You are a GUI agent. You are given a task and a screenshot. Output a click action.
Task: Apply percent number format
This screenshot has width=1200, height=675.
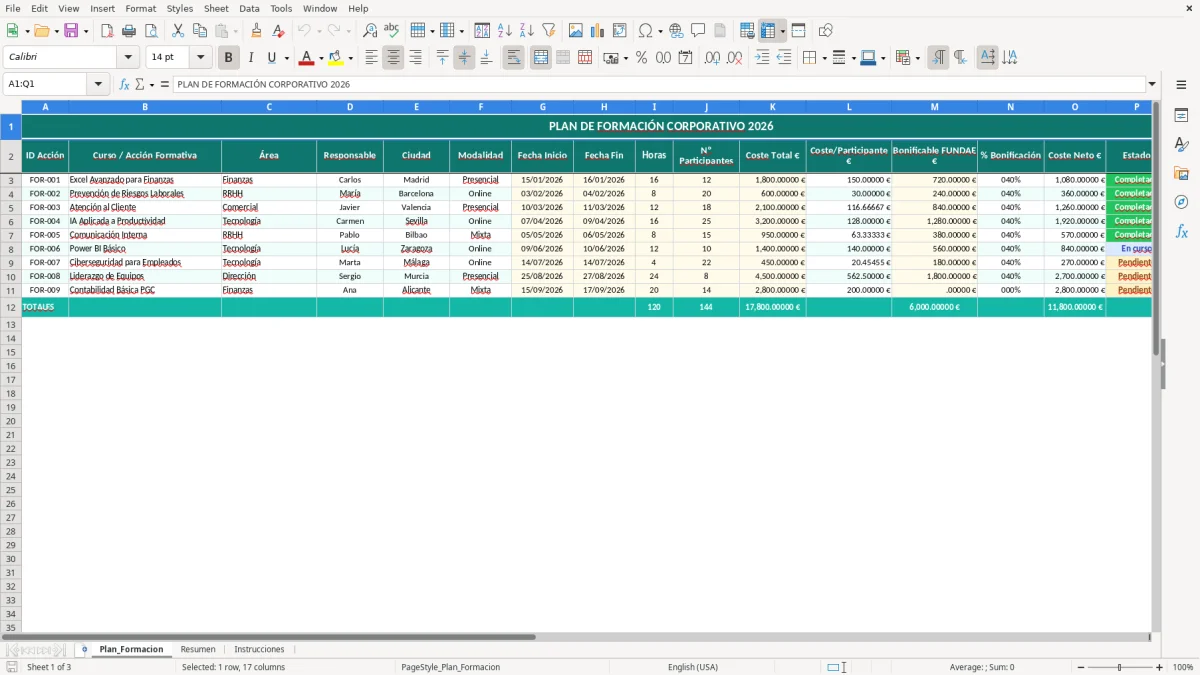tap(642, 58)
